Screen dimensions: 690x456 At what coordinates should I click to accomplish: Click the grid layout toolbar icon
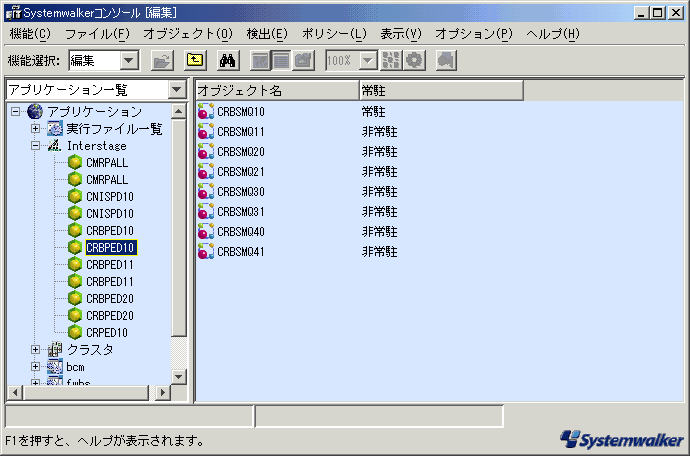point(391,60)
